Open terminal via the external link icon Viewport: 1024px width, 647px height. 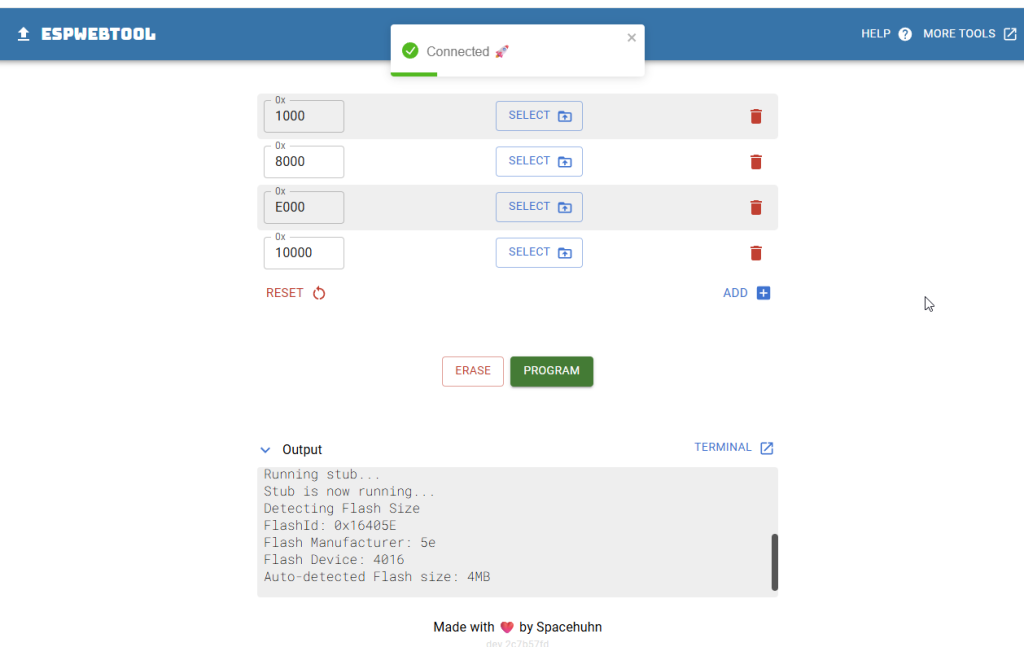click(x=768, y=447)
